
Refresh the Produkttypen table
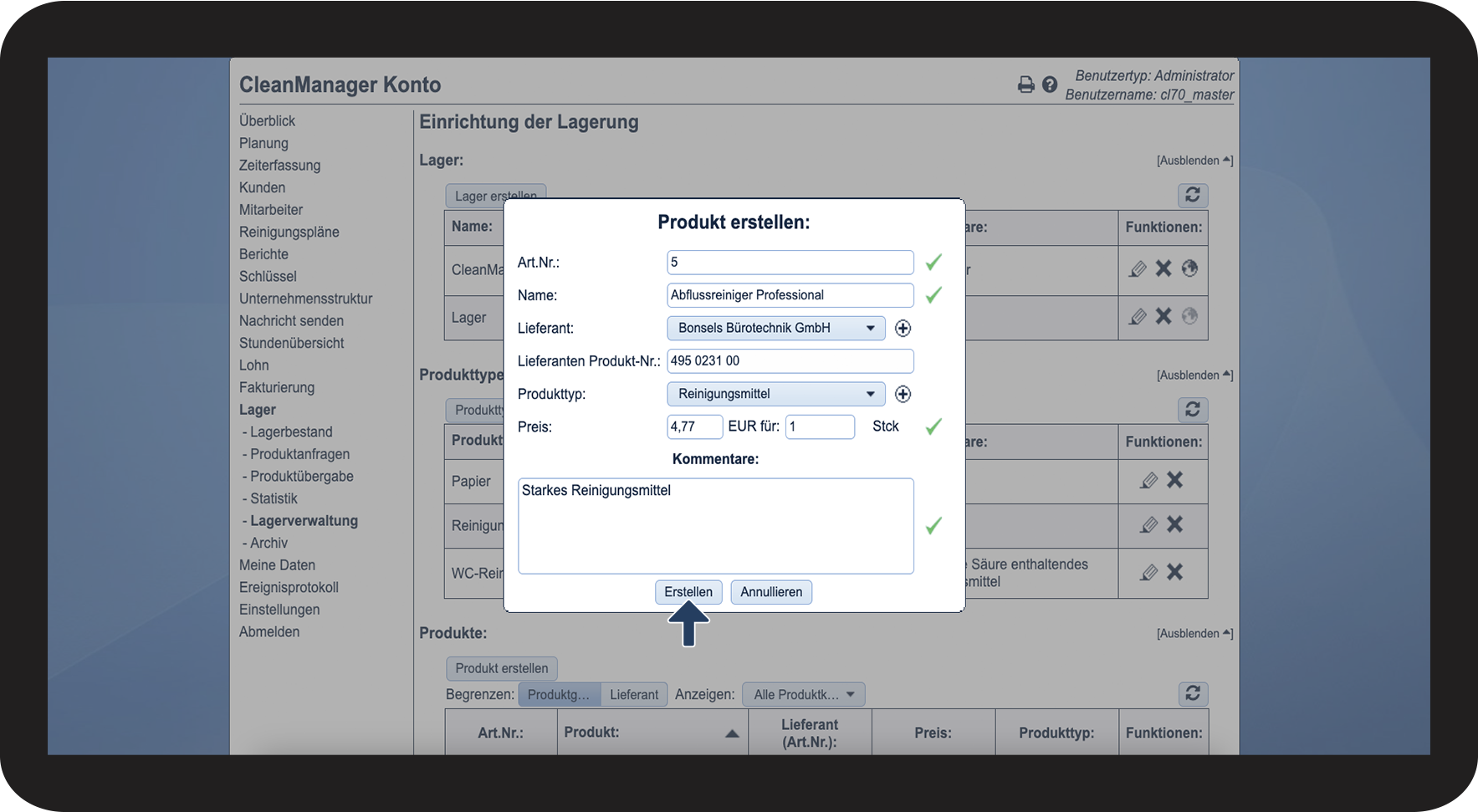[1193, 409]
